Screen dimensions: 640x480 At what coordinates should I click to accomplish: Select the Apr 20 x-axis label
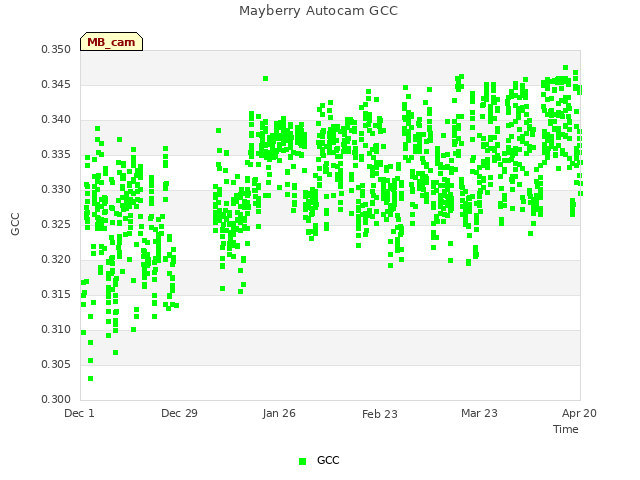(x=579, y=413)
